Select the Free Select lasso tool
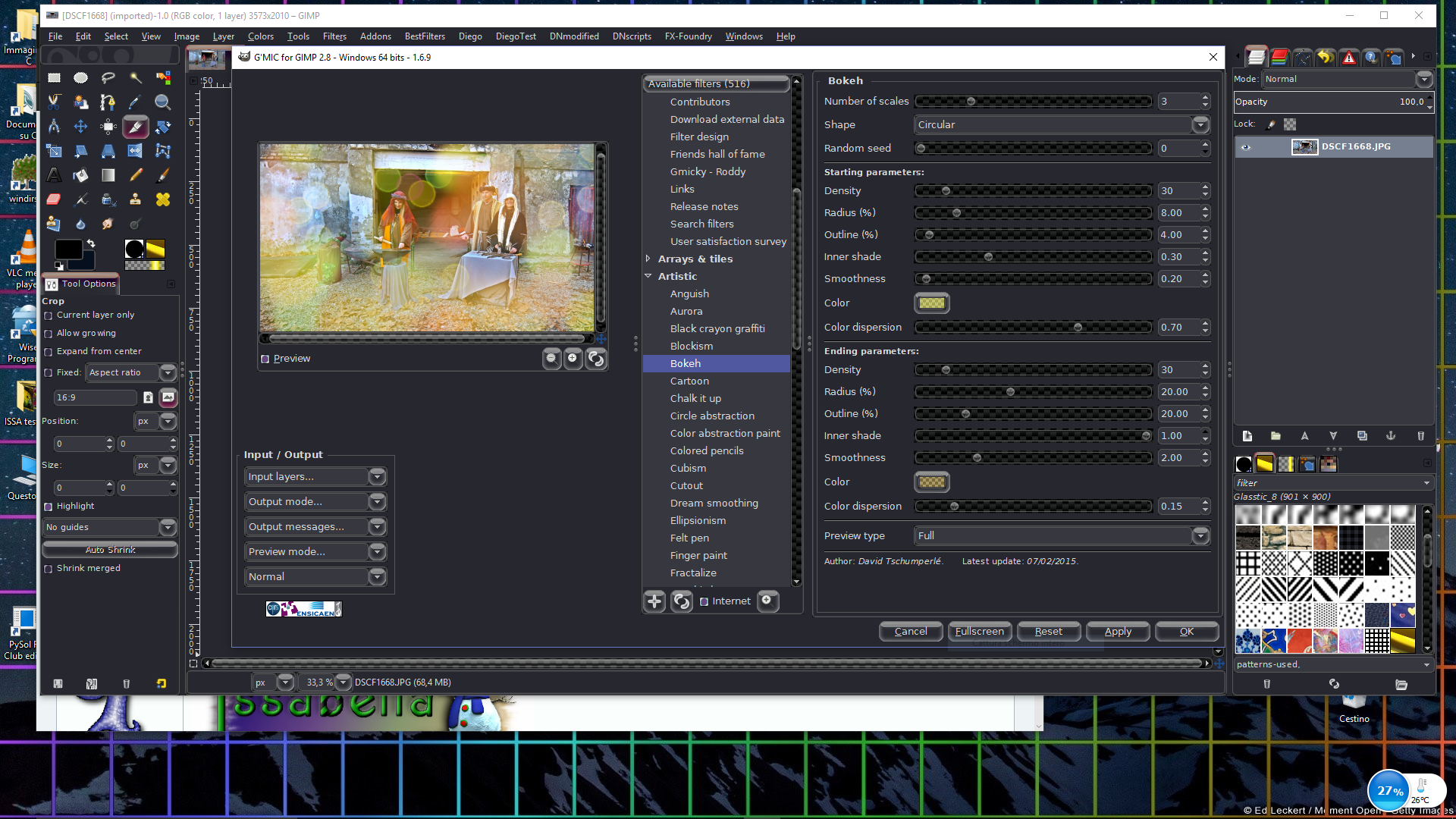 [108, 77]
